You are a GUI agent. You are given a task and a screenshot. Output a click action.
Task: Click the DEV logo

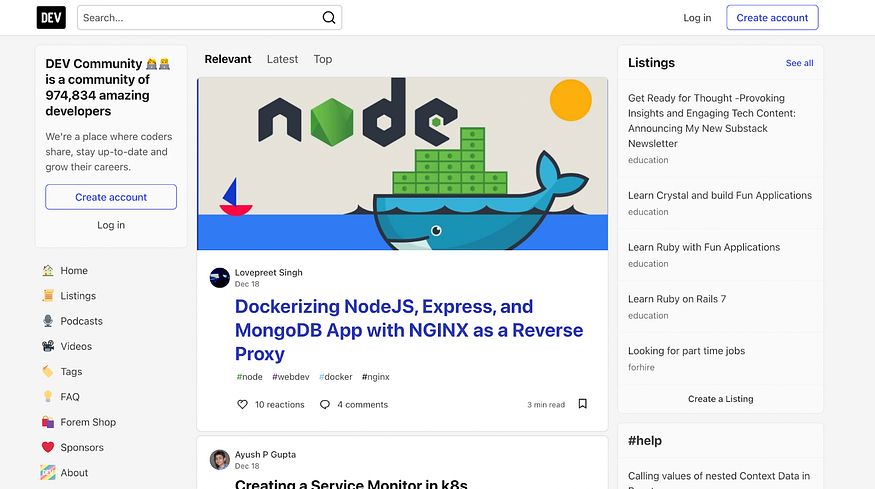coord(51,18)
